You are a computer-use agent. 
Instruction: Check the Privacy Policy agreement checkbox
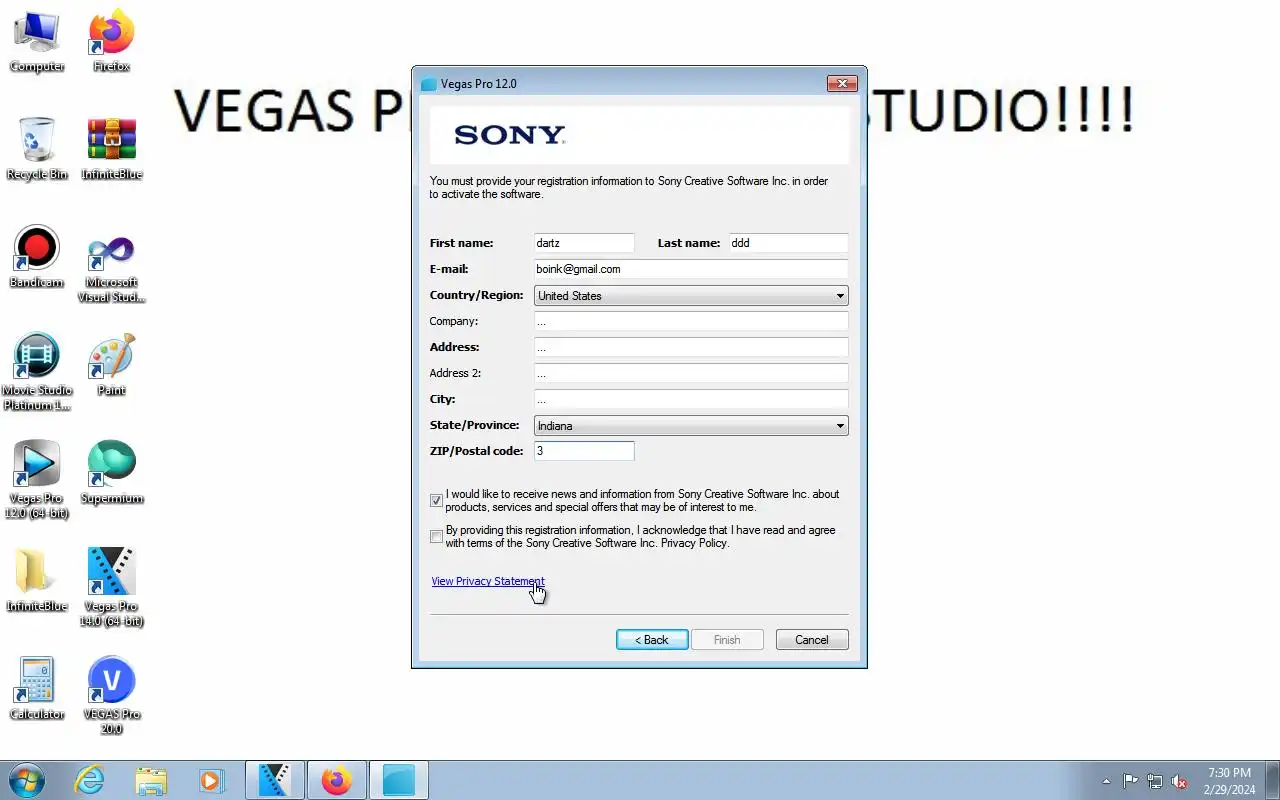[436, 536]
